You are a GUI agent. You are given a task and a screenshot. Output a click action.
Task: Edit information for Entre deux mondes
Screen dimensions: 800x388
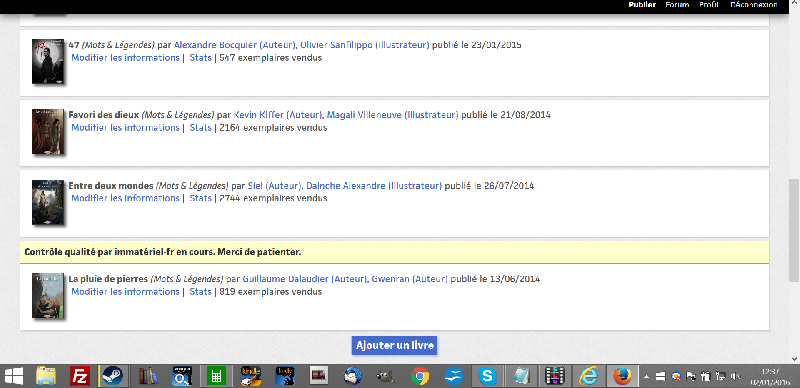pyautogui.click(x=126, y=198)
